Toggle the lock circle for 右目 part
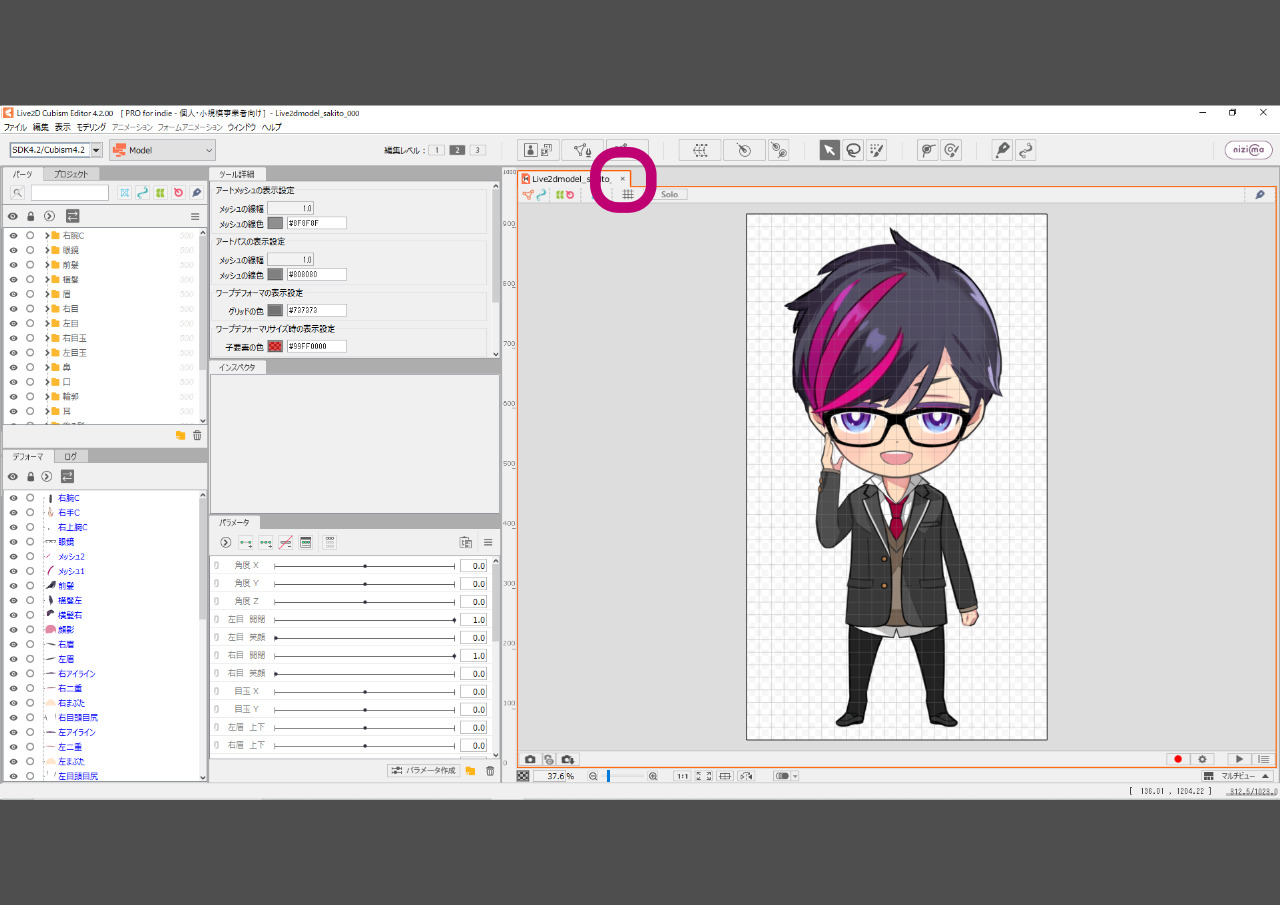 coord(30,309)
